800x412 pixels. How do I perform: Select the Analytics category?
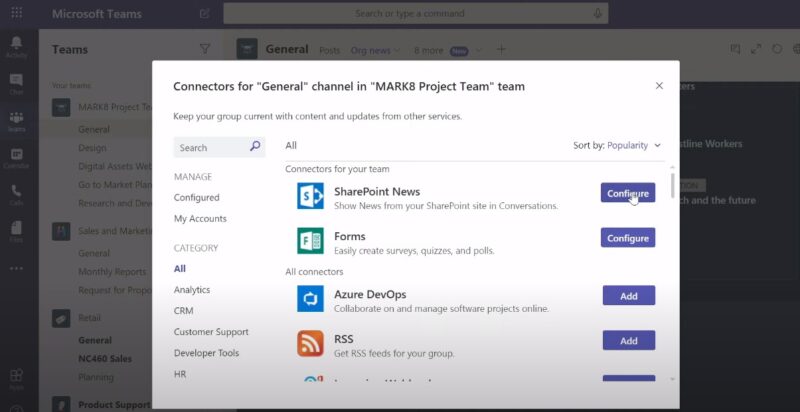192,290
